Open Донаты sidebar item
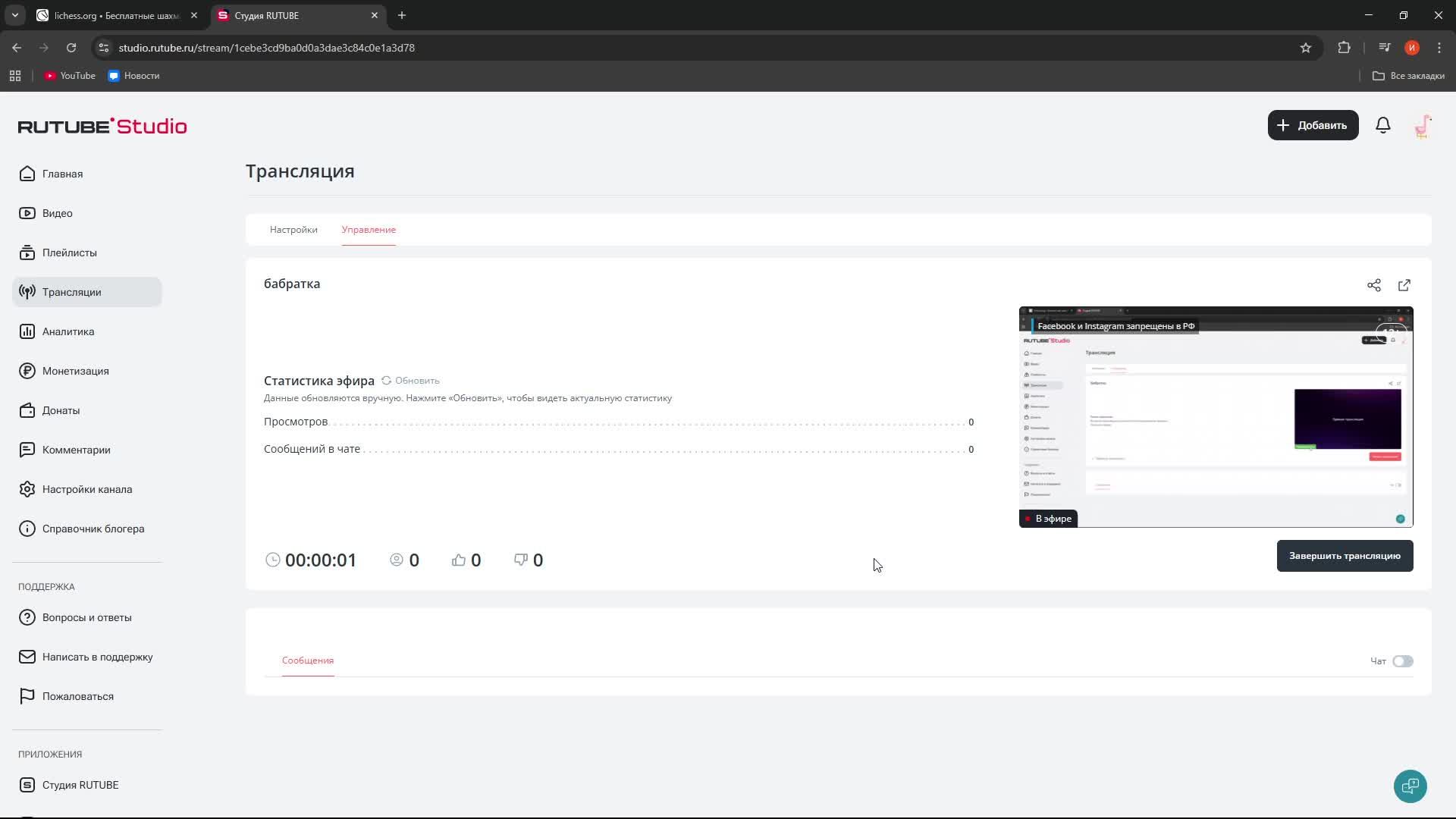Image resolution: width=1456 pixels, height=819 pixels. [x=61, y=410]
